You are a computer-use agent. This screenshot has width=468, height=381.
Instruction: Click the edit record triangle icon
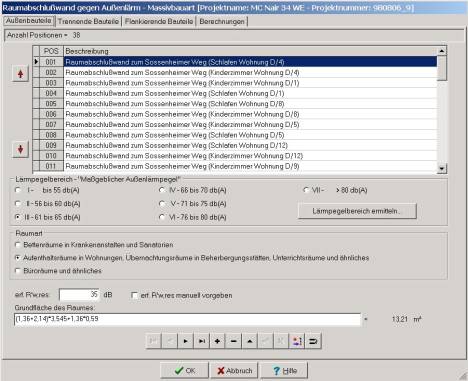pyautogui.click(x=249, y=341)
